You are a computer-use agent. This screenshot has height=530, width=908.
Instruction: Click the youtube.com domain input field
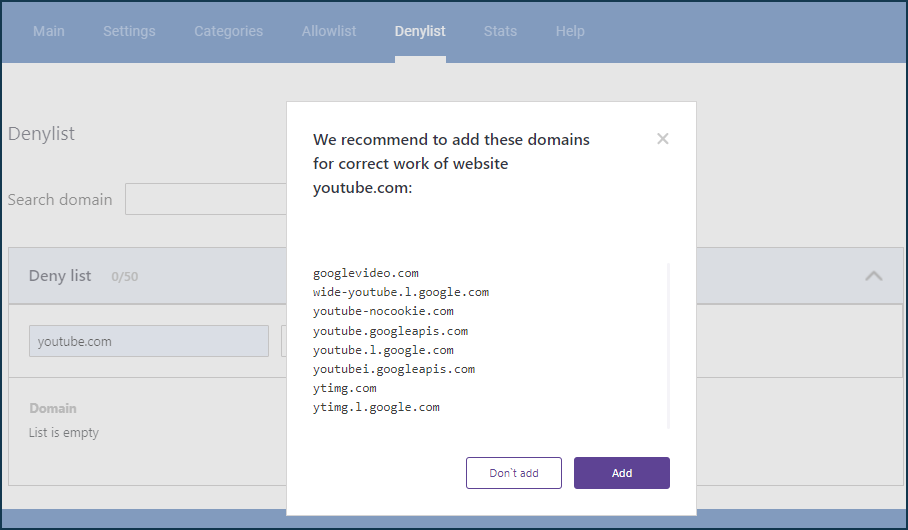149,341
